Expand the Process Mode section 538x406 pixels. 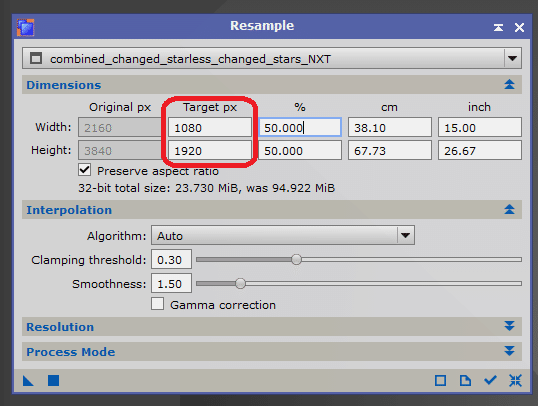pos(510,351)
